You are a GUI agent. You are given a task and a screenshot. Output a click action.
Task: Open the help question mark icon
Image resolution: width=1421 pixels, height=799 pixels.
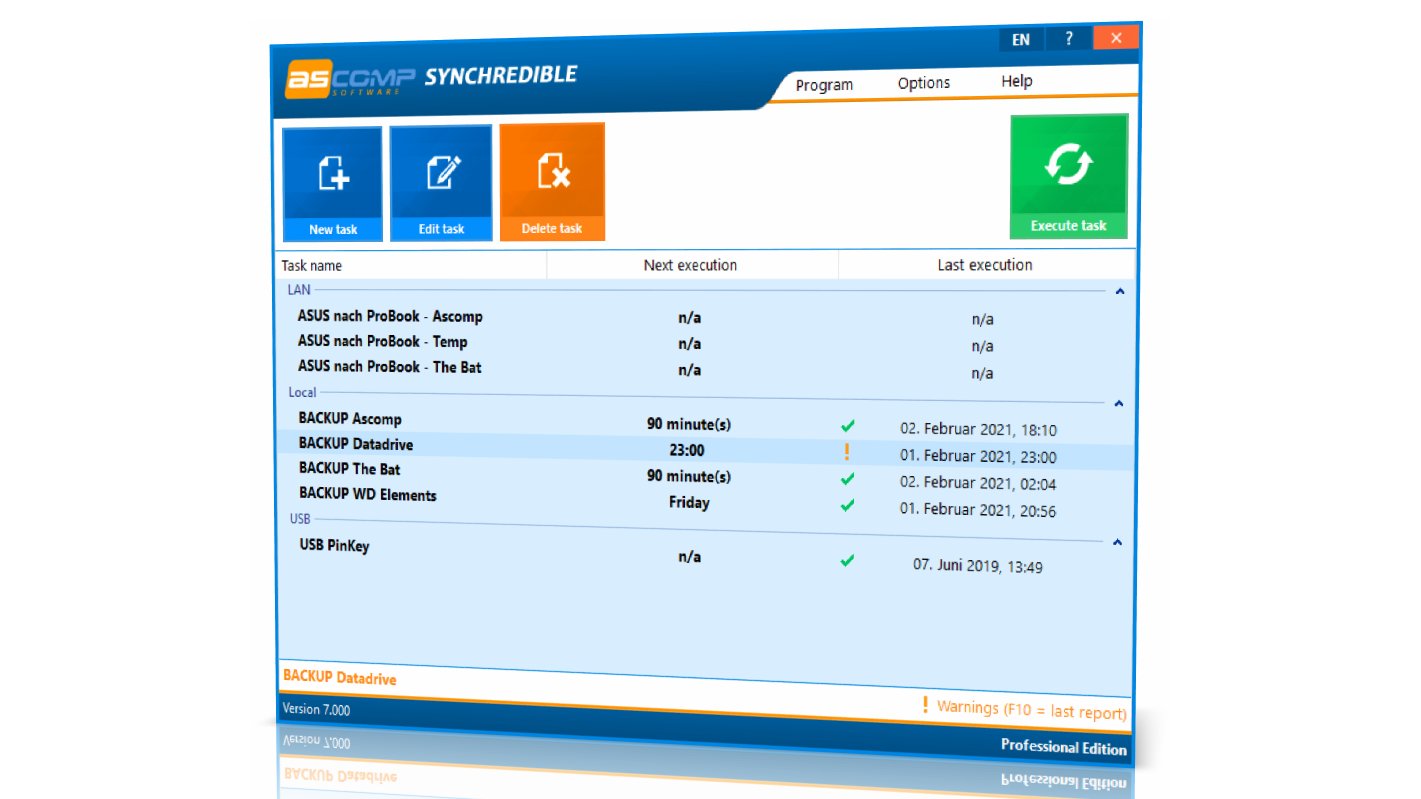pos(1067,37)
